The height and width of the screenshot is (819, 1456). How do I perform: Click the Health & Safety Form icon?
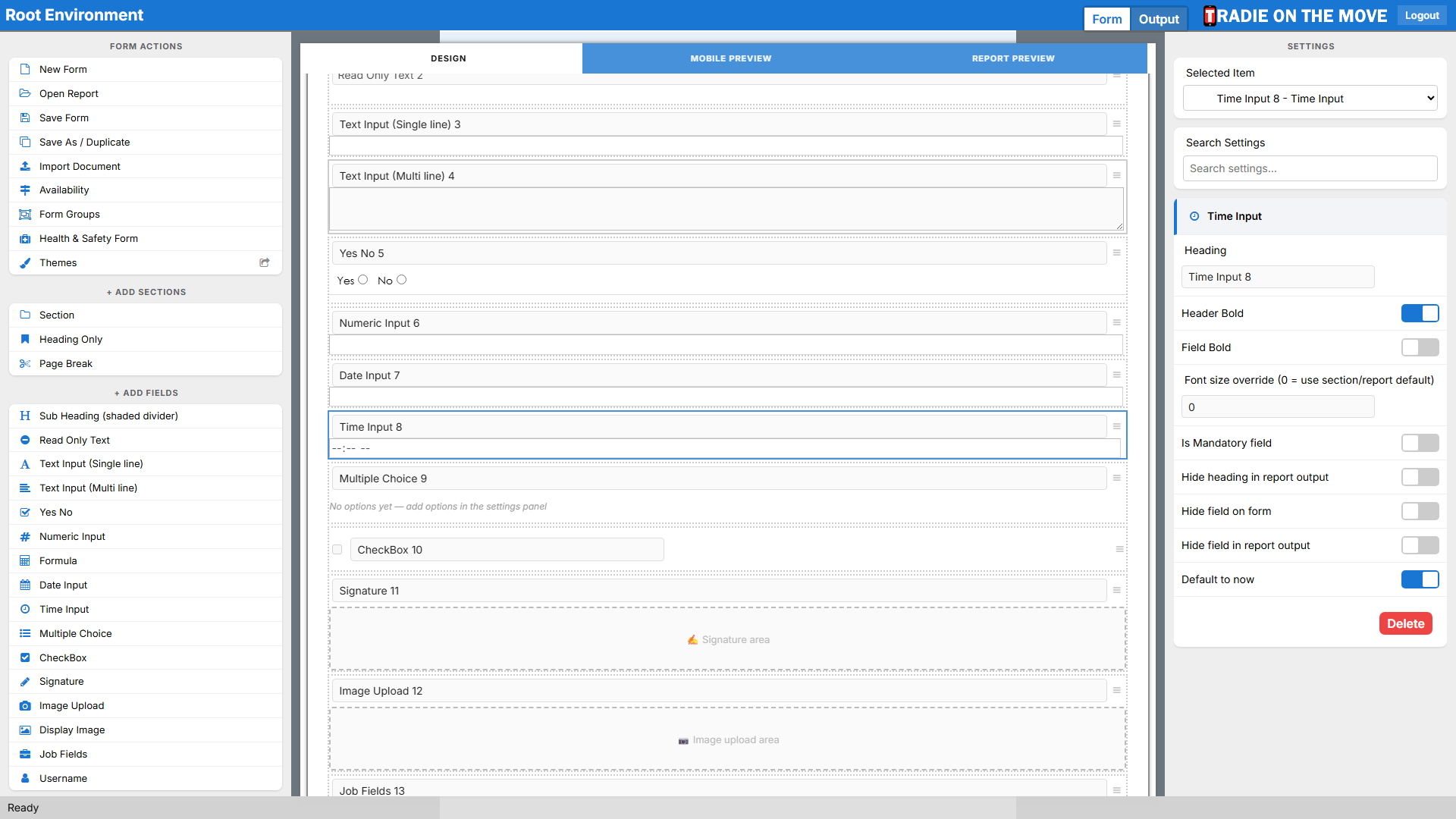(25, 239)
